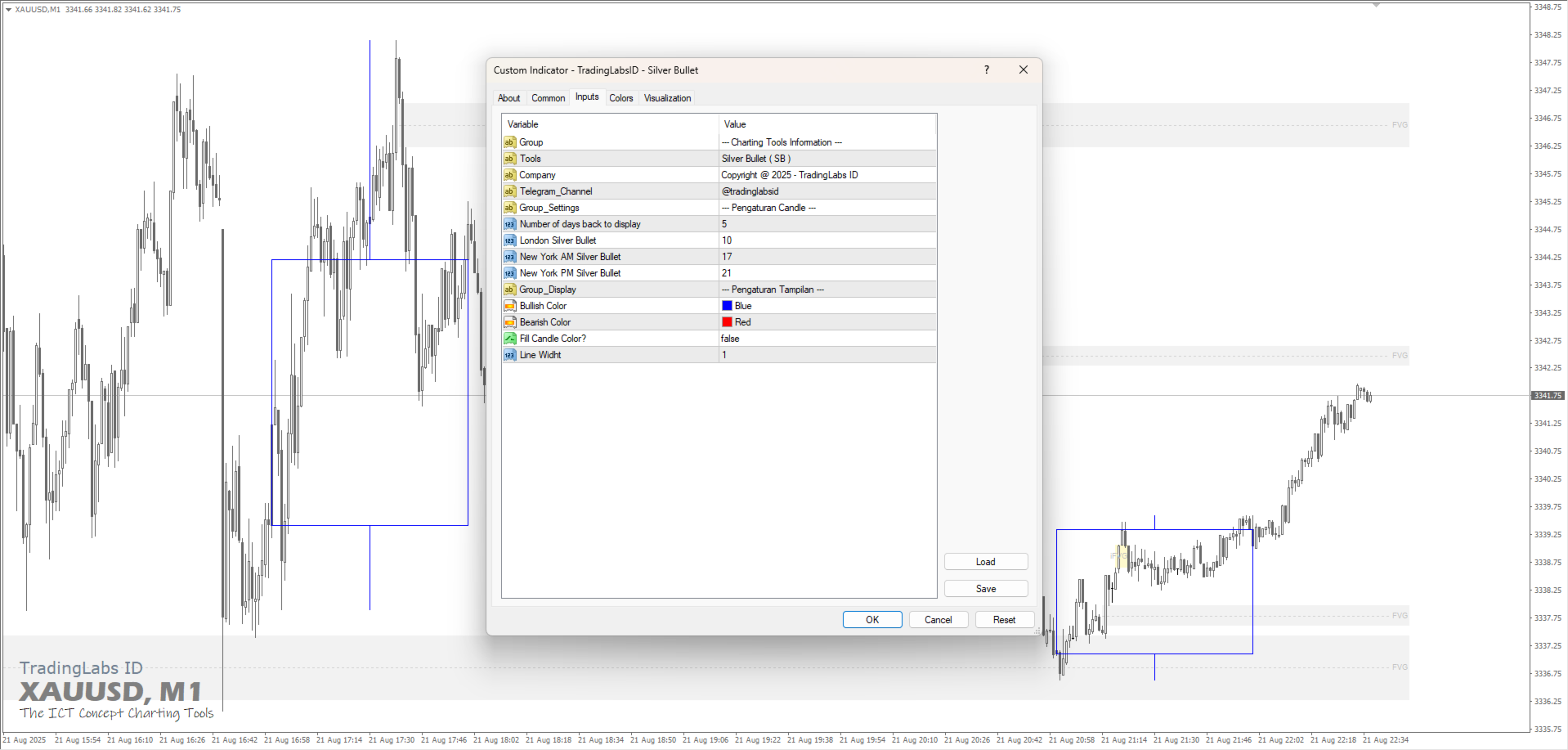Click the Save button
This screenshot has height=750, width=1568.
[986, 589]
